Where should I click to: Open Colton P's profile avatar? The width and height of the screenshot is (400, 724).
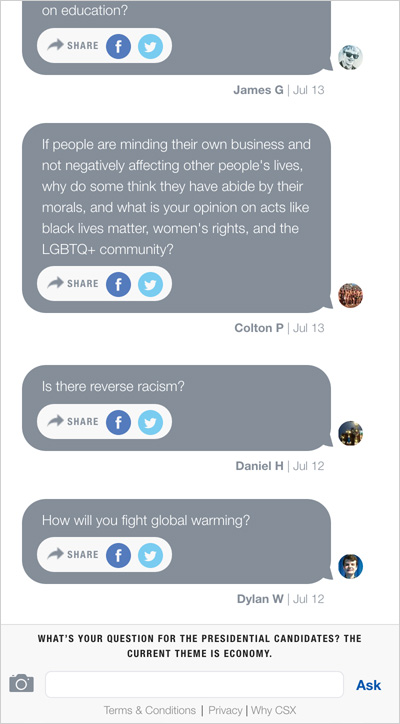click(351, 296)
